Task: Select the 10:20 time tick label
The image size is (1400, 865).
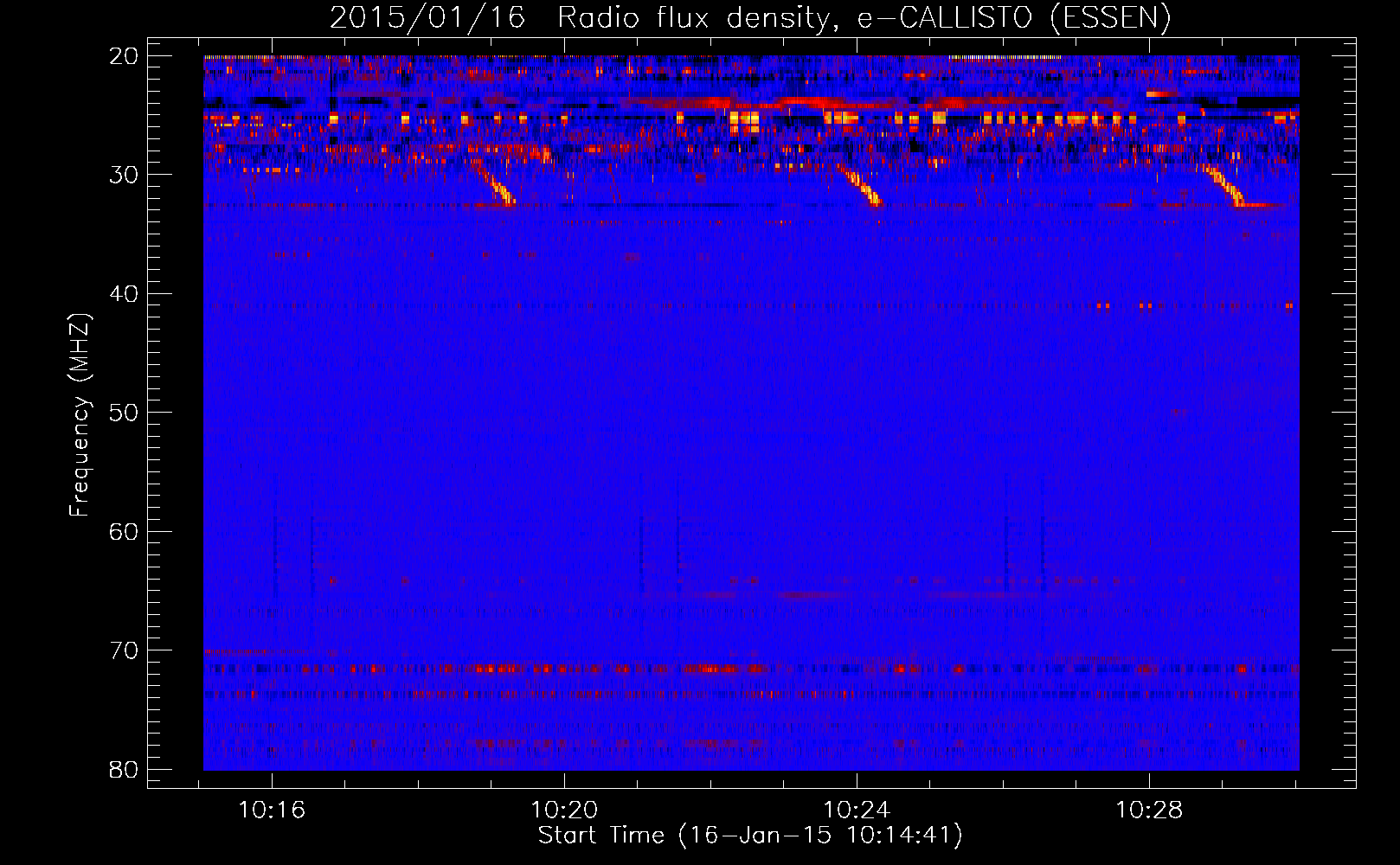Action: coord(565,811)
